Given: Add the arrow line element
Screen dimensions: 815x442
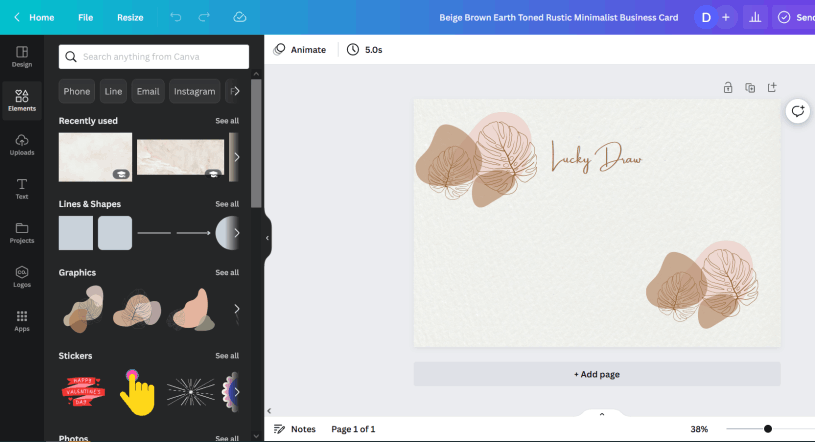Looking at the screenshot, I should point(193,233).
